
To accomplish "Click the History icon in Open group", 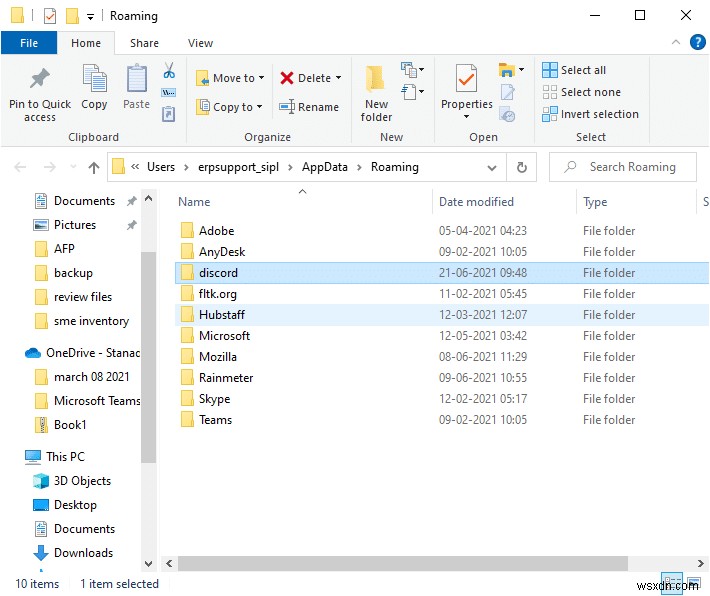I will pyautogui.click(x=507, y=114).
